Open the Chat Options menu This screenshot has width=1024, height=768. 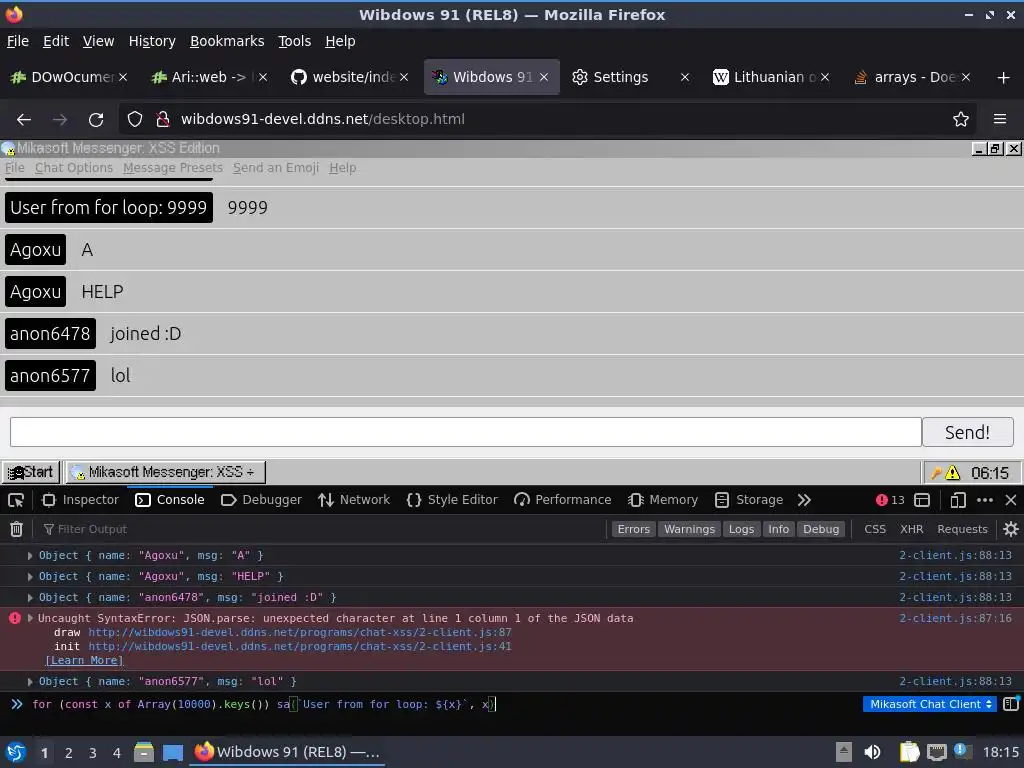[74, 168]
